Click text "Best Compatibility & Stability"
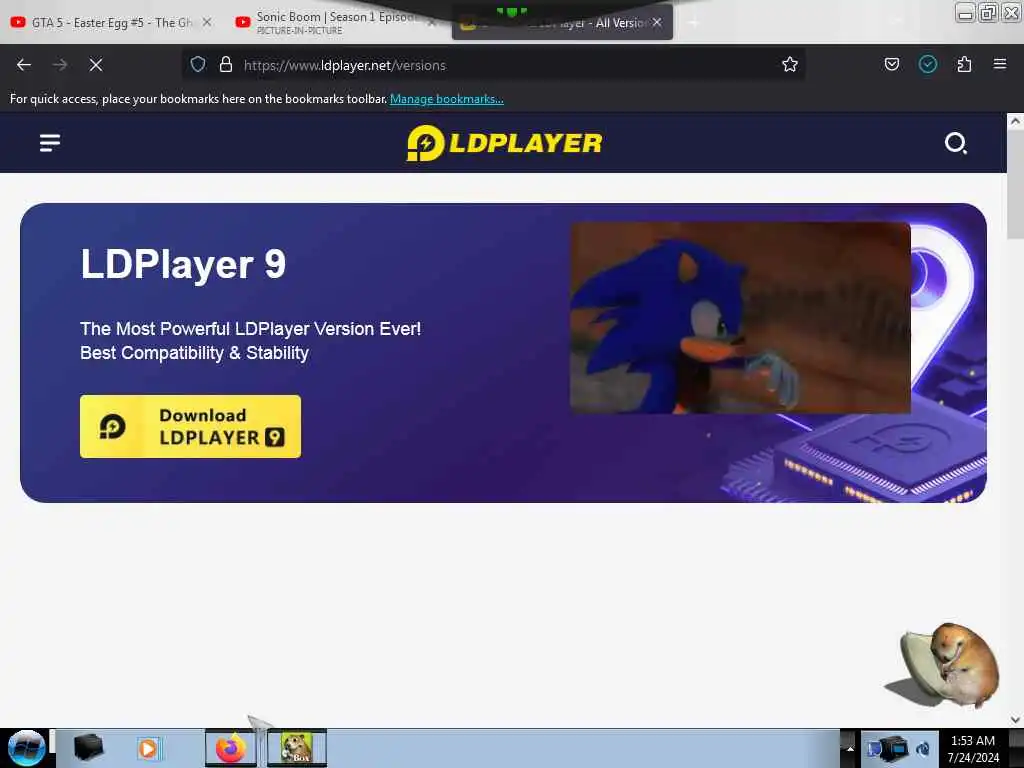The height and width of the screenshot is (768, 1024). [x=195, y=353]
